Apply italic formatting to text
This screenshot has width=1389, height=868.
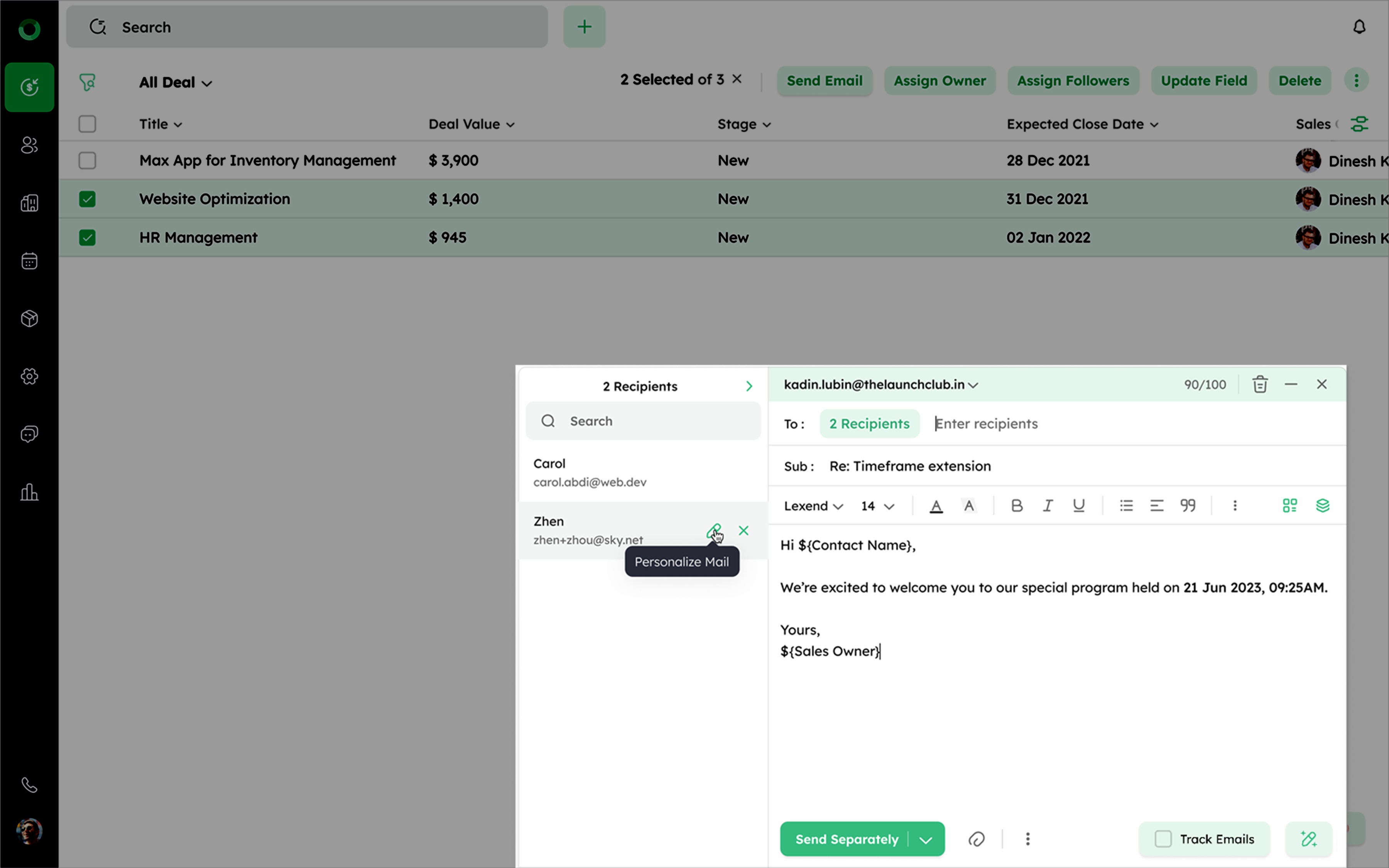[1048, 505]
